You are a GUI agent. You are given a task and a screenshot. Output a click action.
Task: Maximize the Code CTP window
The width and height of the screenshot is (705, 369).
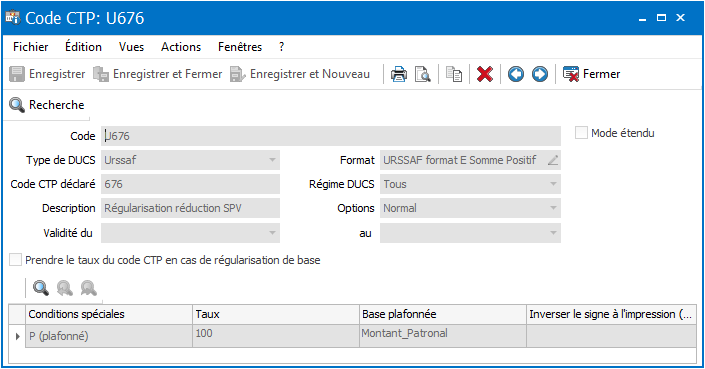pyautogui.click(x=661, y=18)
